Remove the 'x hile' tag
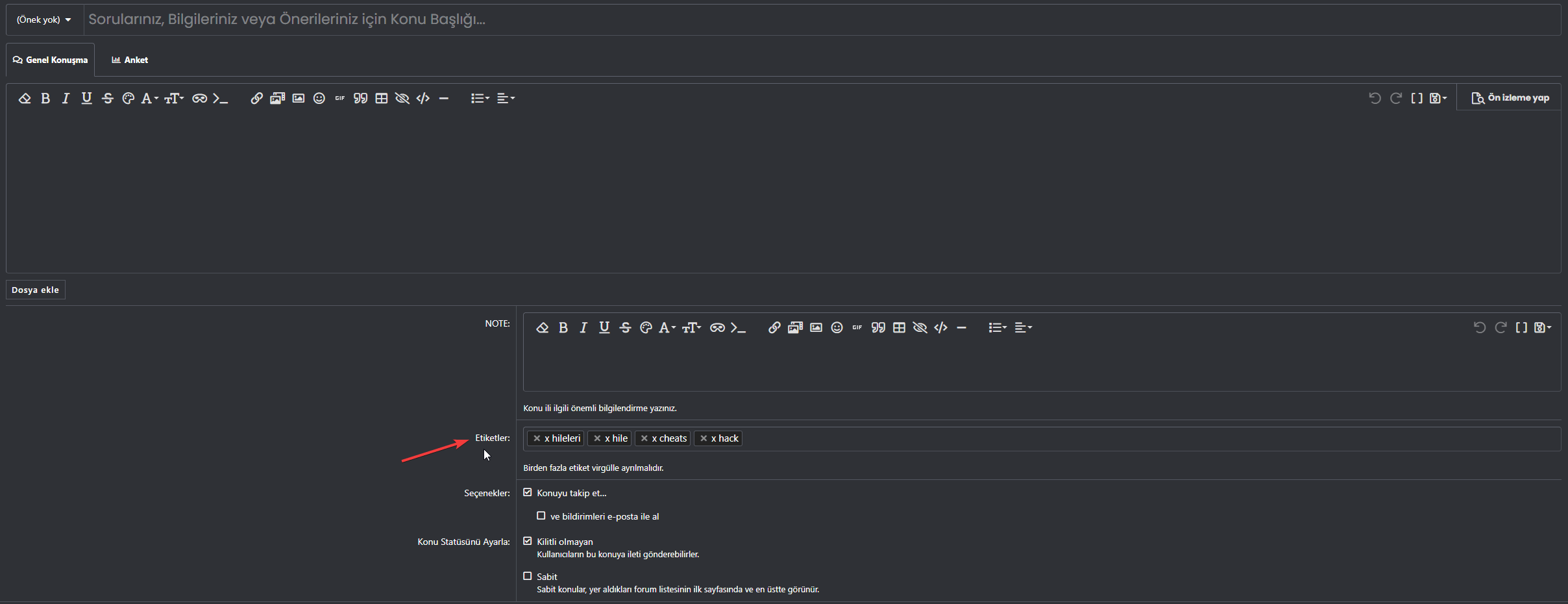Screen dimensions: 1568x604 click(597, 438)
